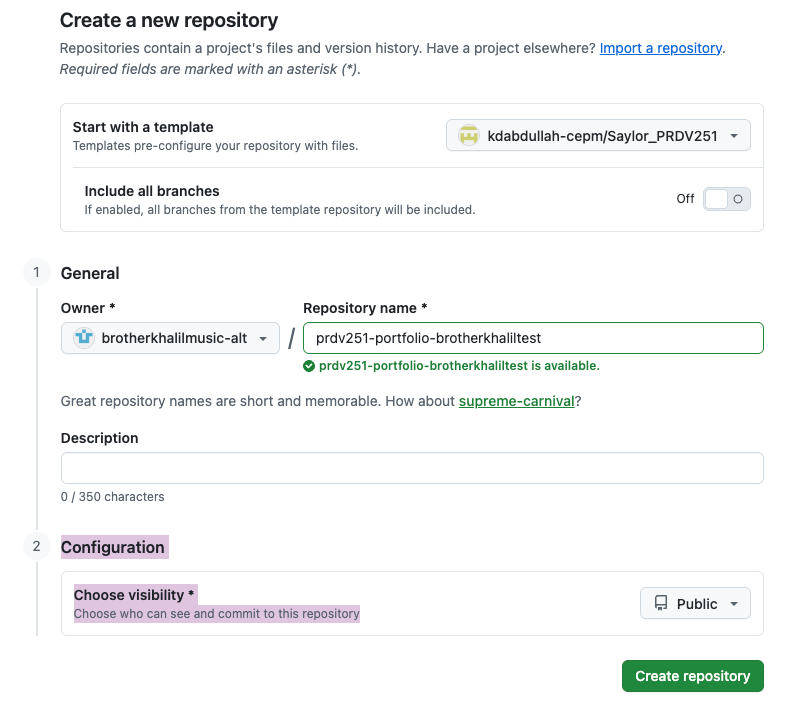This screenshot has height=714, width=812.
Task: Open the Import a repository link
Action: click(x=661, y=48)
